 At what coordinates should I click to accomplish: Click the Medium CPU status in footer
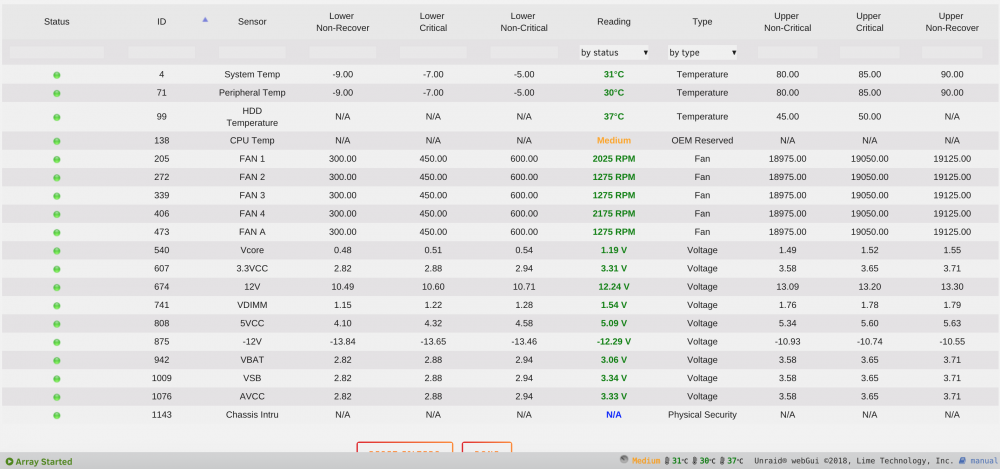[646, 461]
